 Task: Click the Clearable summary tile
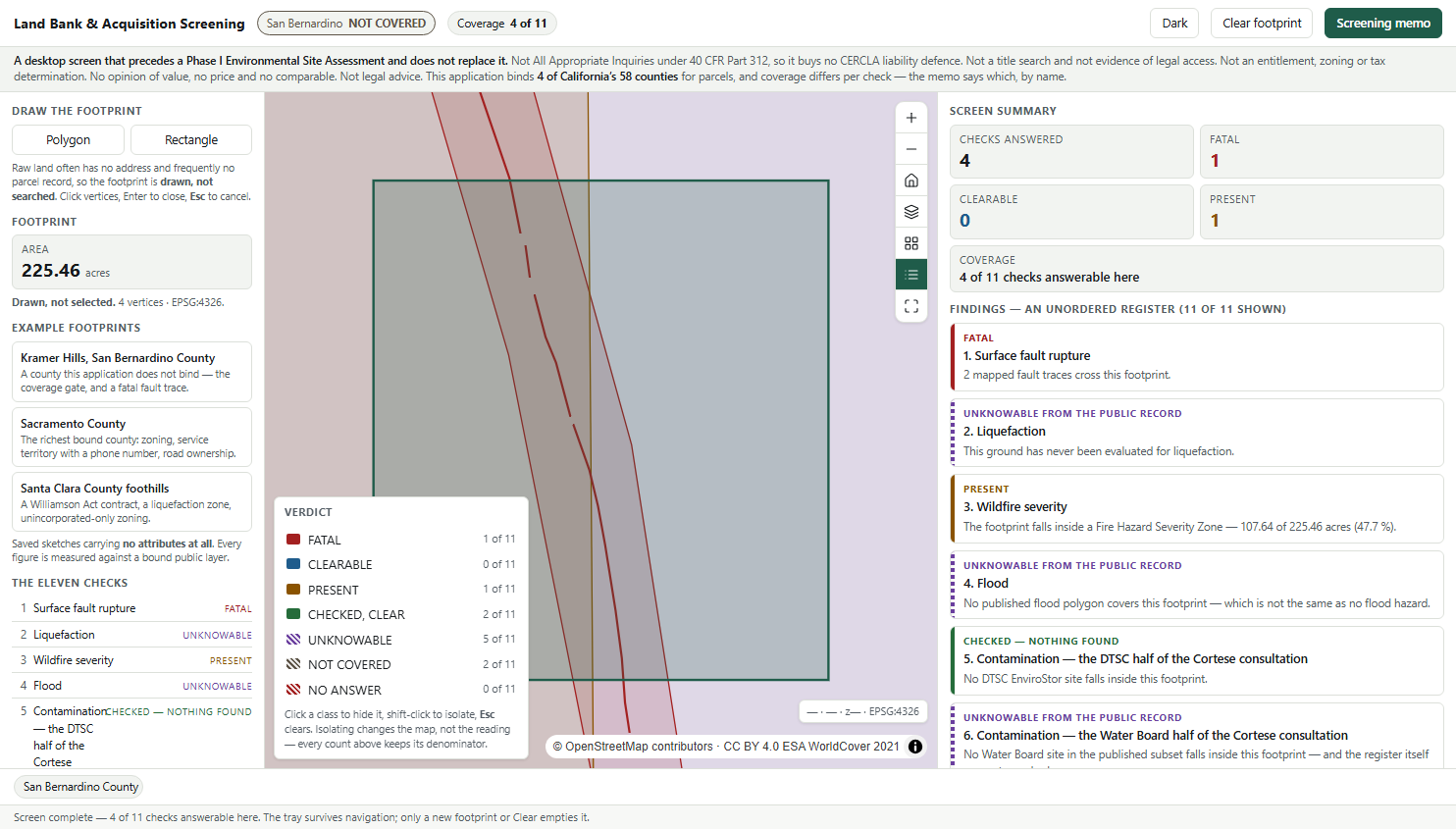pyautogui.click(x=1071, y=212)
